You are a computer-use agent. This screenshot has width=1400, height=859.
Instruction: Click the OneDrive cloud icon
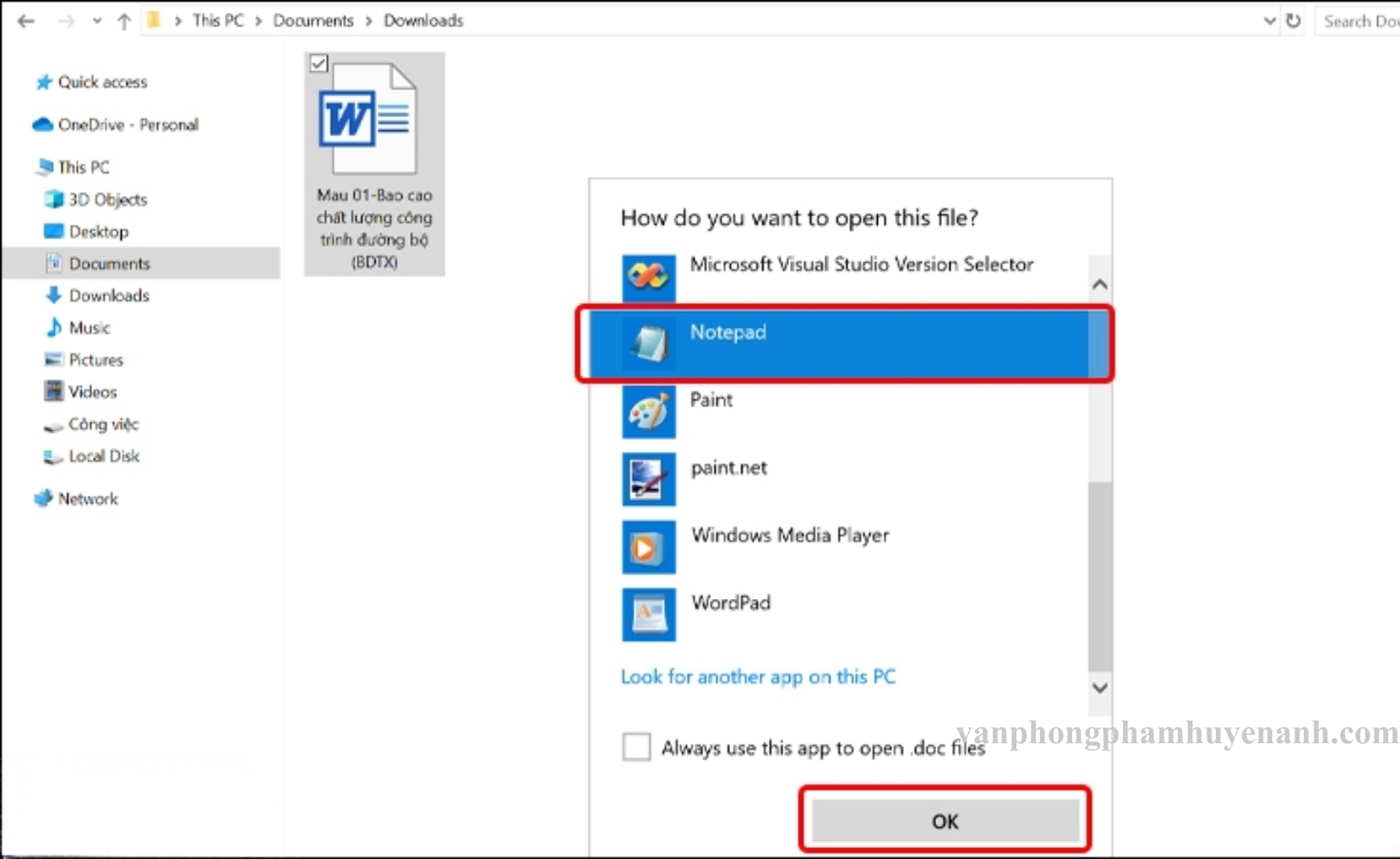[x=43, y=125]
